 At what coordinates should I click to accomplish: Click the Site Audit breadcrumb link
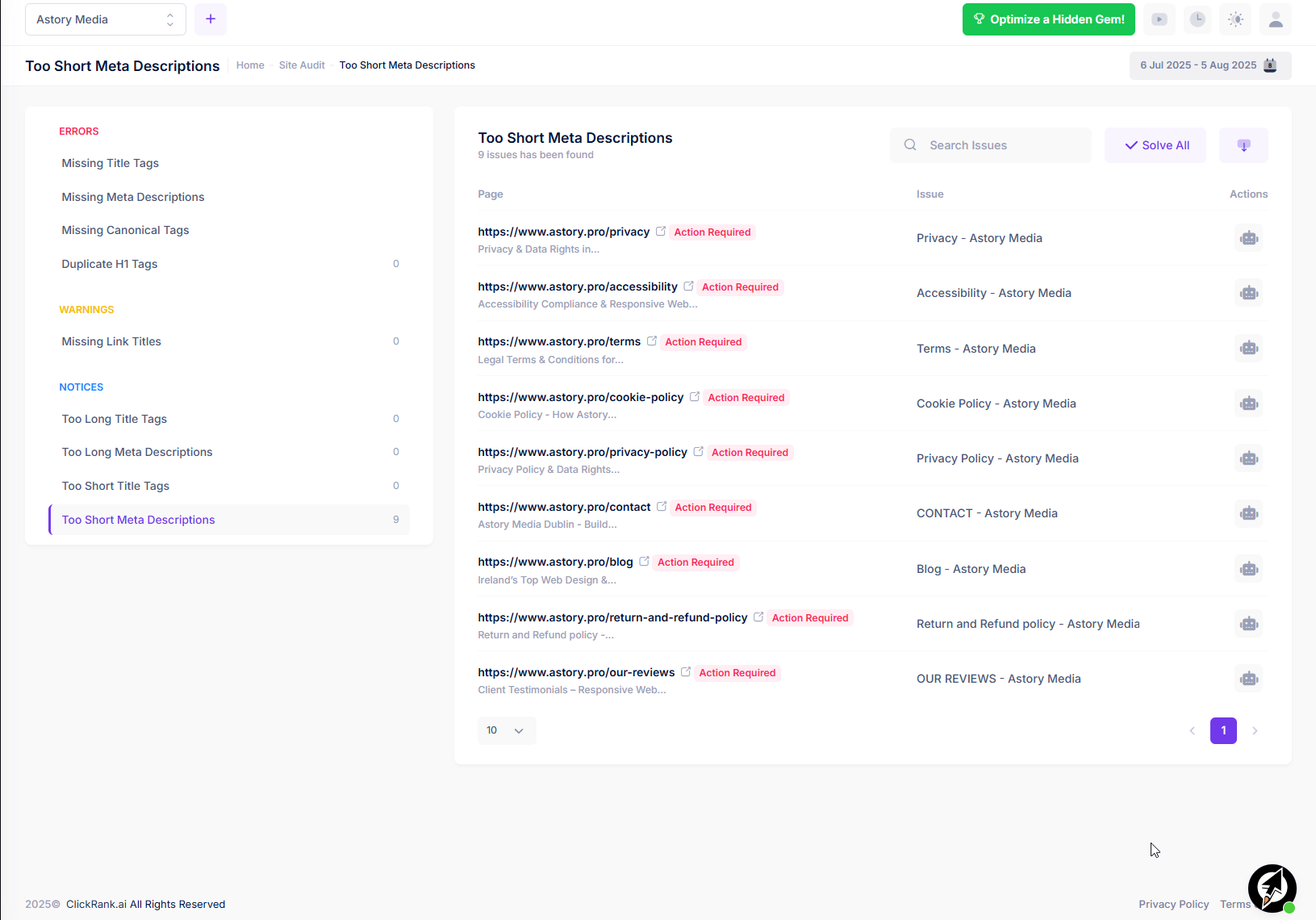(302, 65)
